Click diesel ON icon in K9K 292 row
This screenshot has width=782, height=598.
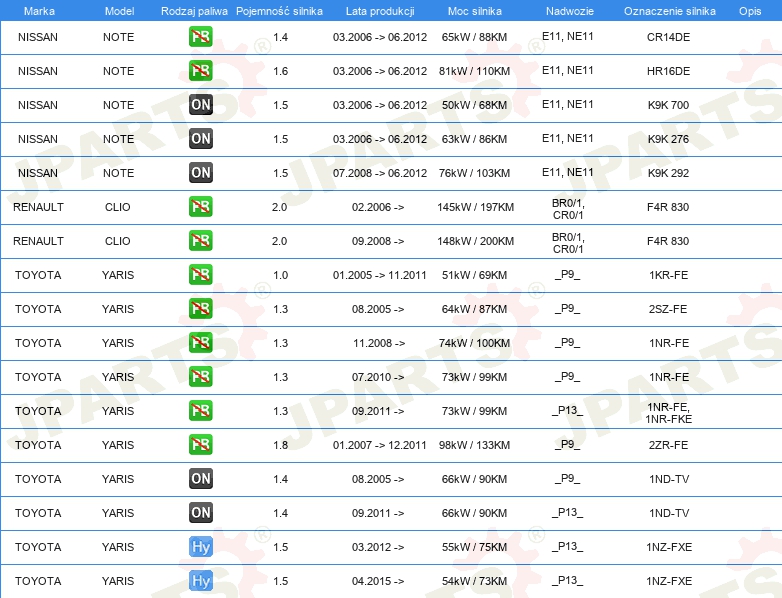(x=200, y=173)
